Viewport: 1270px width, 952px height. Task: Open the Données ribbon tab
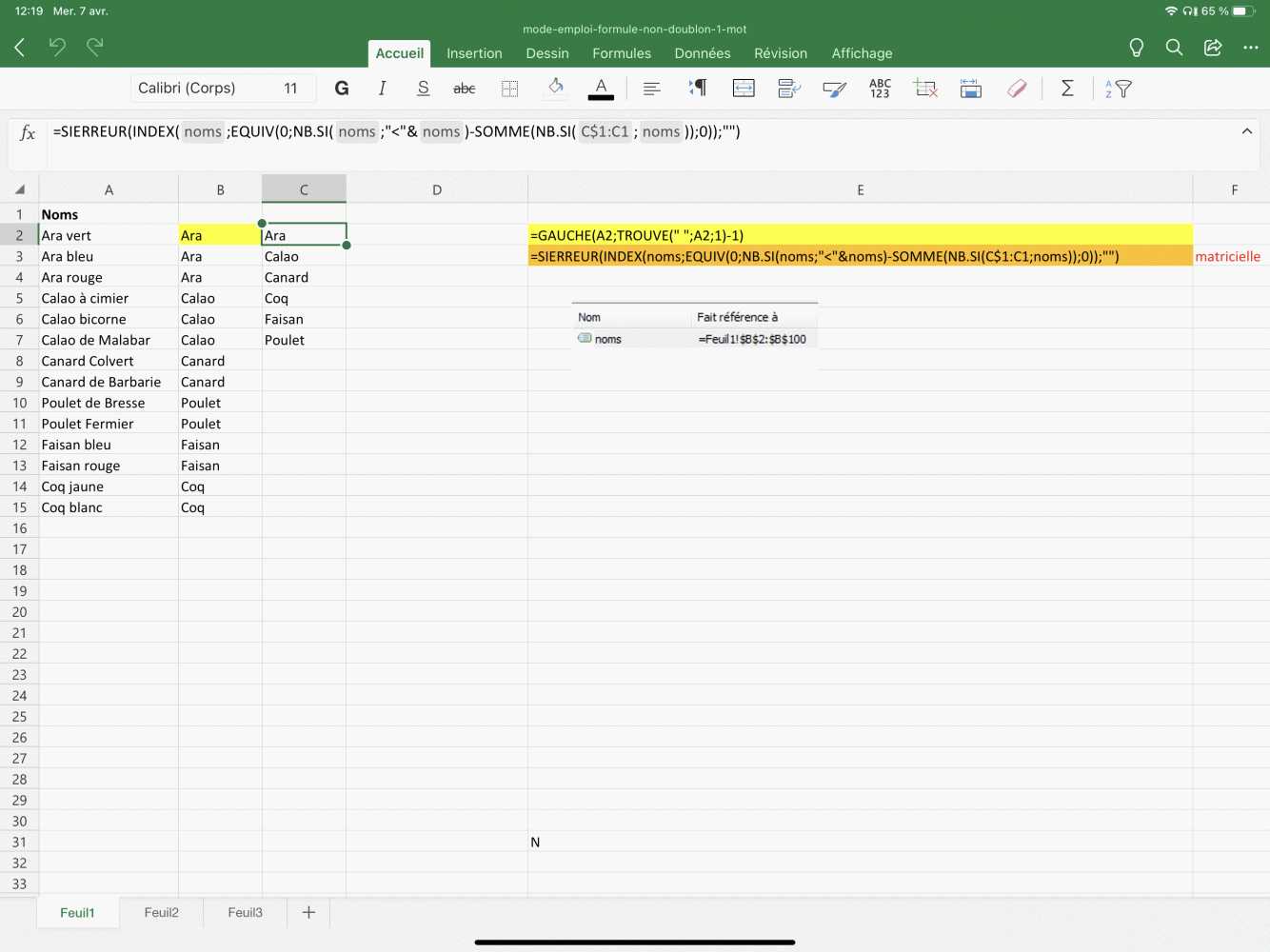click(703, 53)
